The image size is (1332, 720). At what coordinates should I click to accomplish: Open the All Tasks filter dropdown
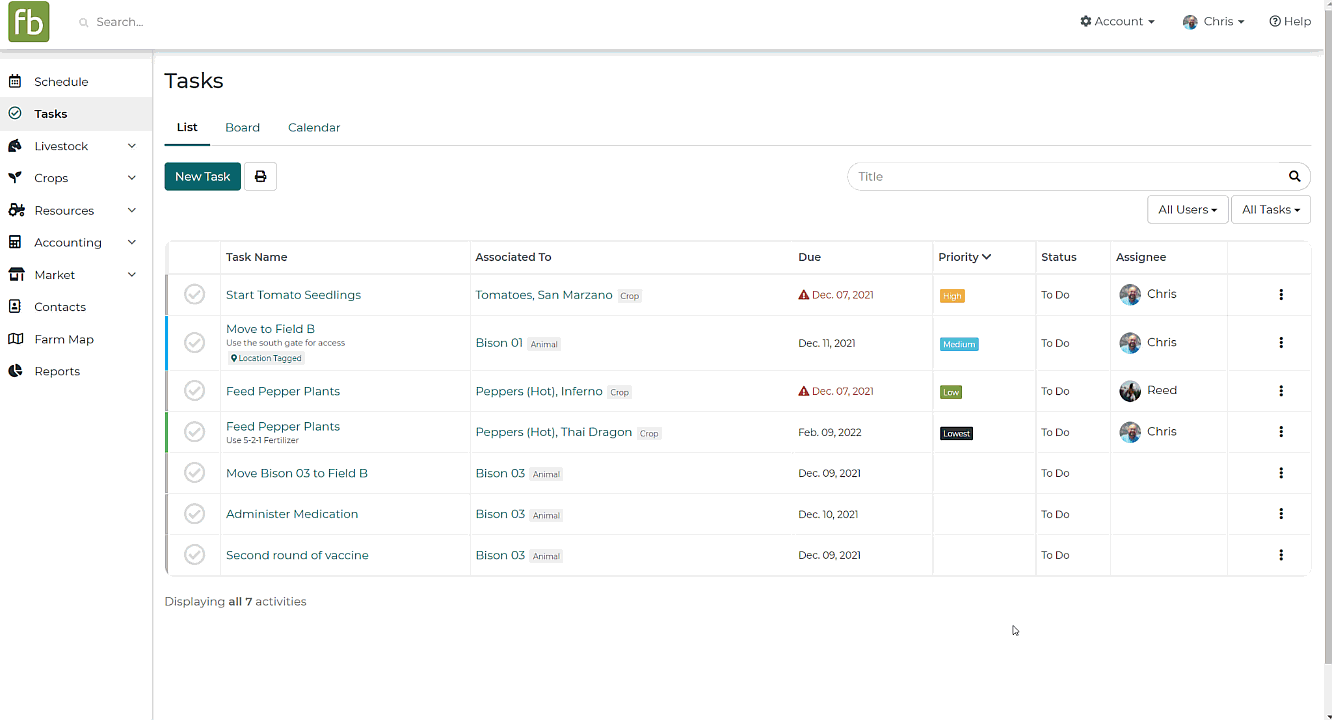pos(1270,210)
